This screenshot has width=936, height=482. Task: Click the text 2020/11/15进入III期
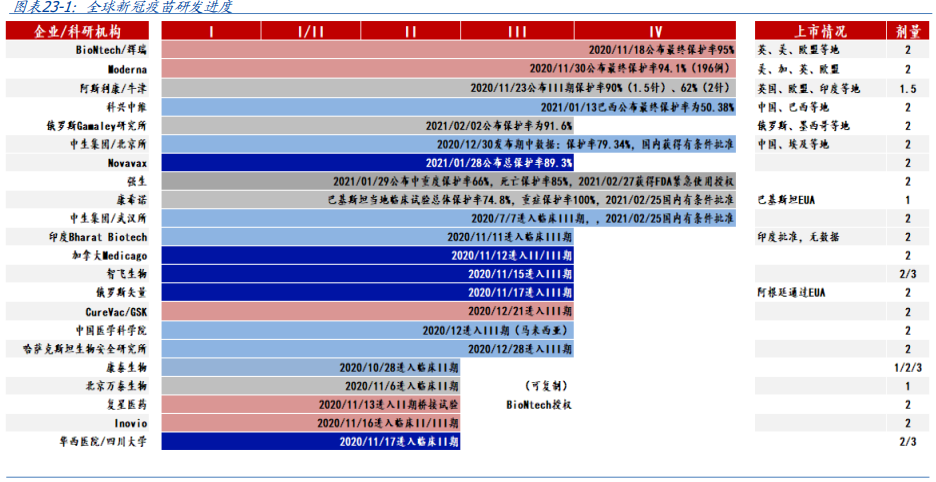click(x=520, y=274)
